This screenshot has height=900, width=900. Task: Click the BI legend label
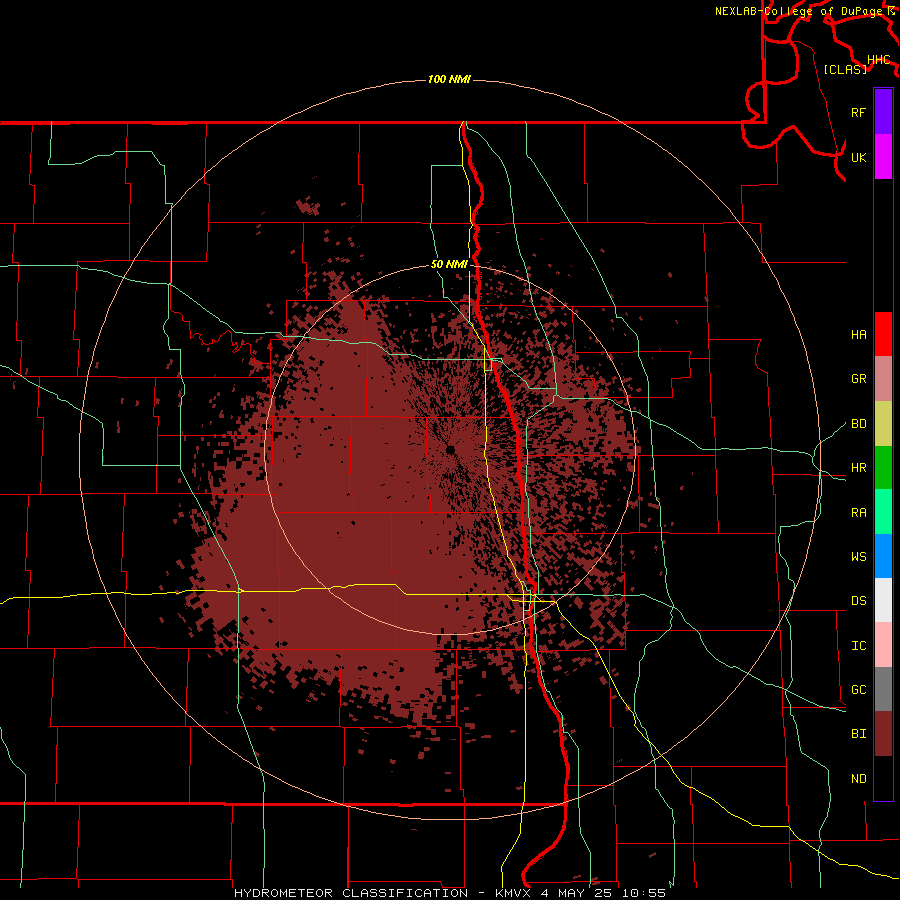(858, 734)
